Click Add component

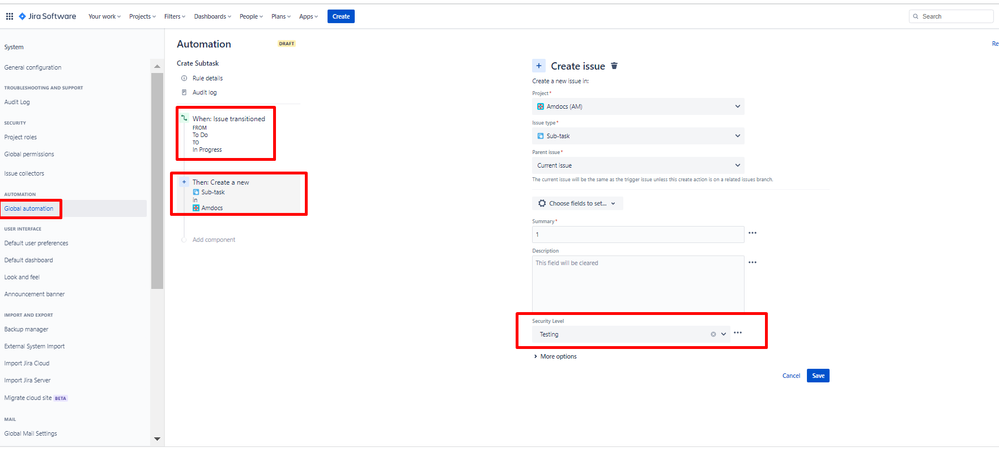[x=213, y=240]
